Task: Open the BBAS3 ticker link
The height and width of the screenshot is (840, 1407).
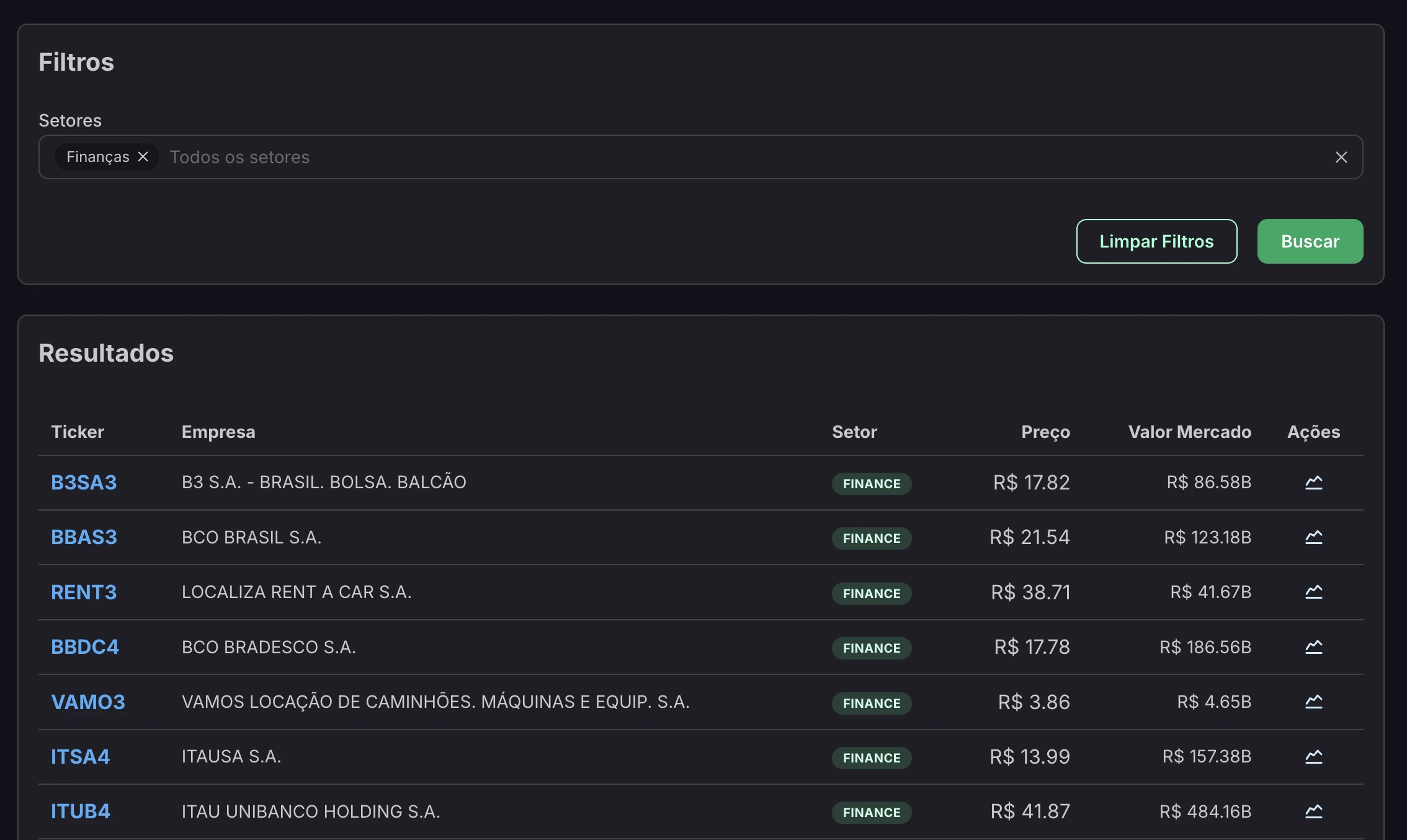Action: 84,537
